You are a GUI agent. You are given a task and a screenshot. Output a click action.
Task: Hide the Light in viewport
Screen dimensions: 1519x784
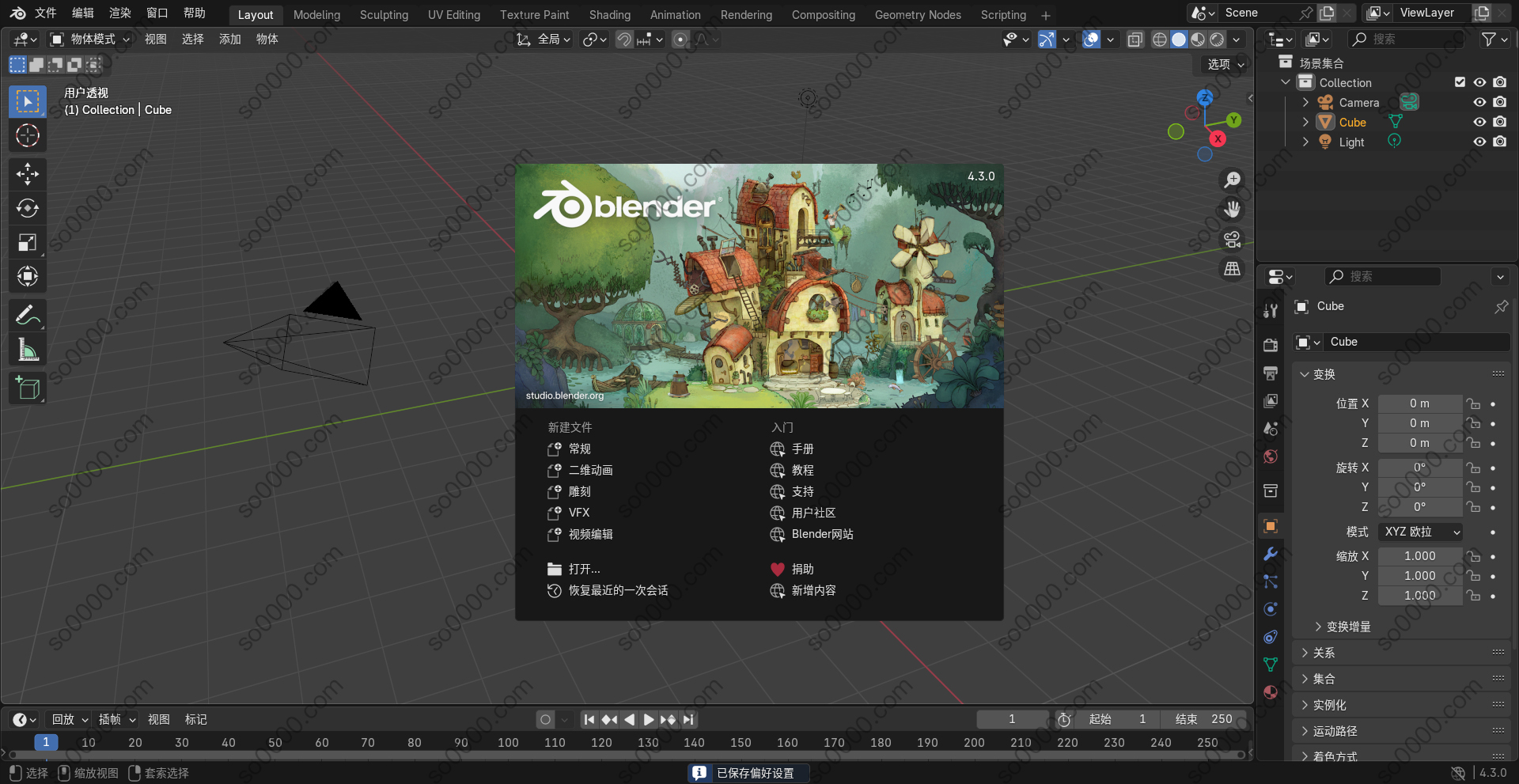pyautogui.click(x=1479, y=142)
